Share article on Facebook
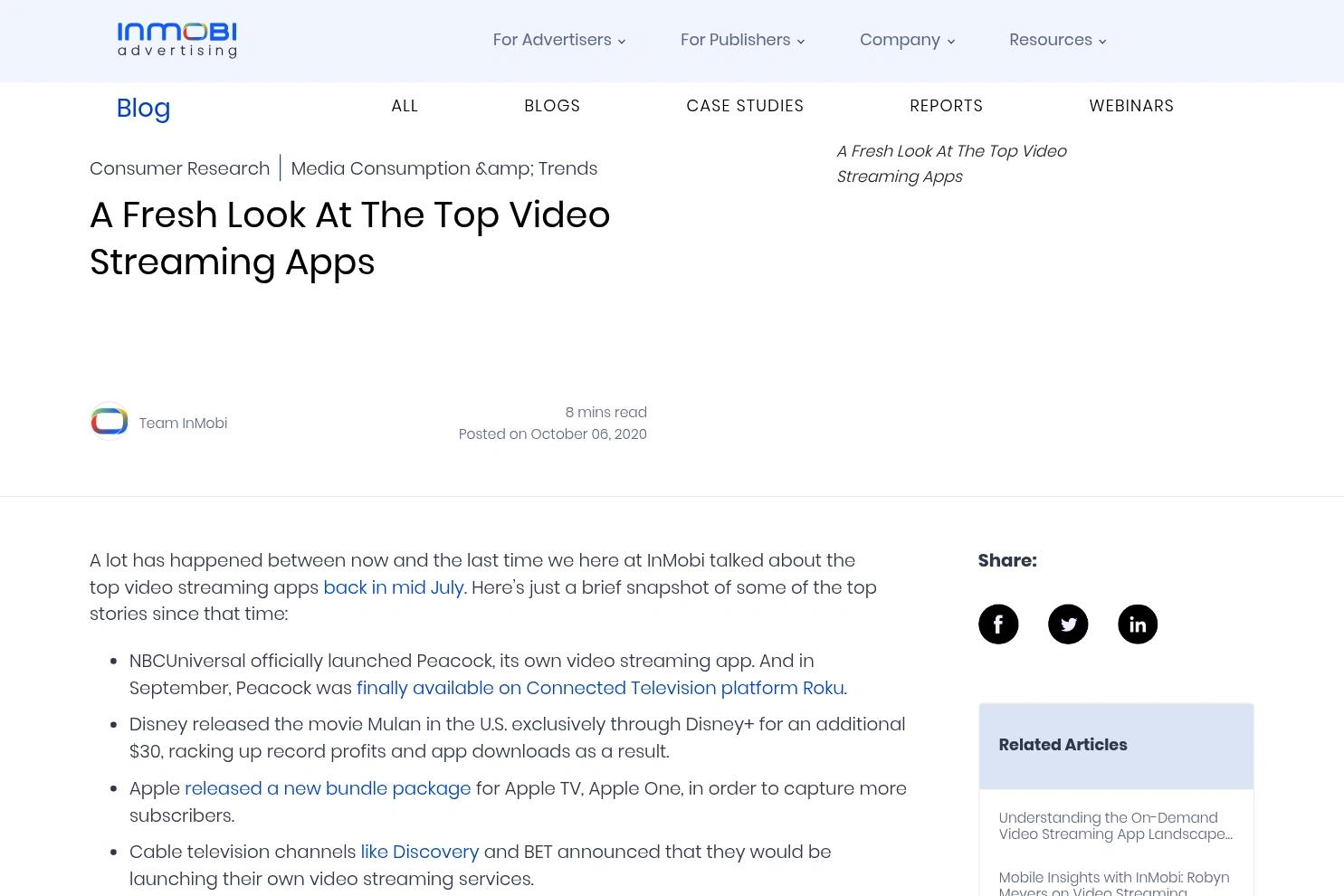The width and height of the screenshot is (1344, 896). (998, 624)
